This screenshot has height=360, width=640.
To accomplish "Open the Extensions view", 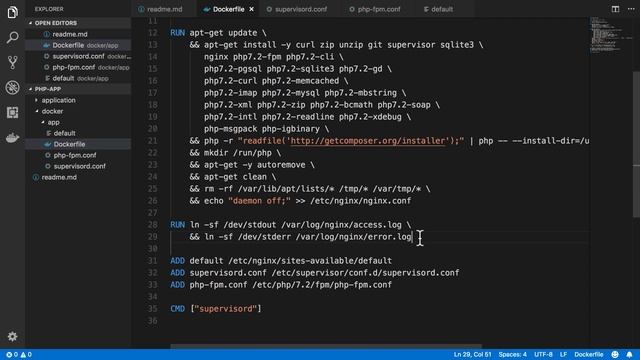I will (12, 112).
